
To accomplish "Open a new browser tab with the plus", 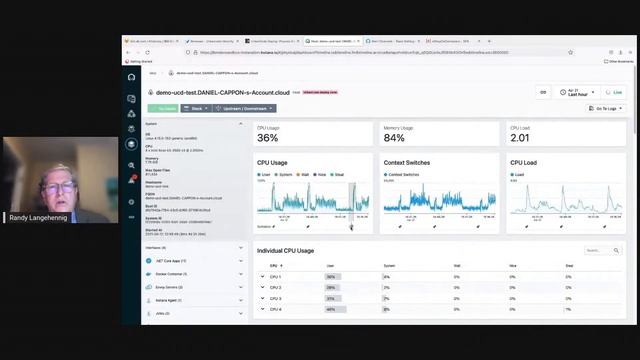I will pos(489,41).
